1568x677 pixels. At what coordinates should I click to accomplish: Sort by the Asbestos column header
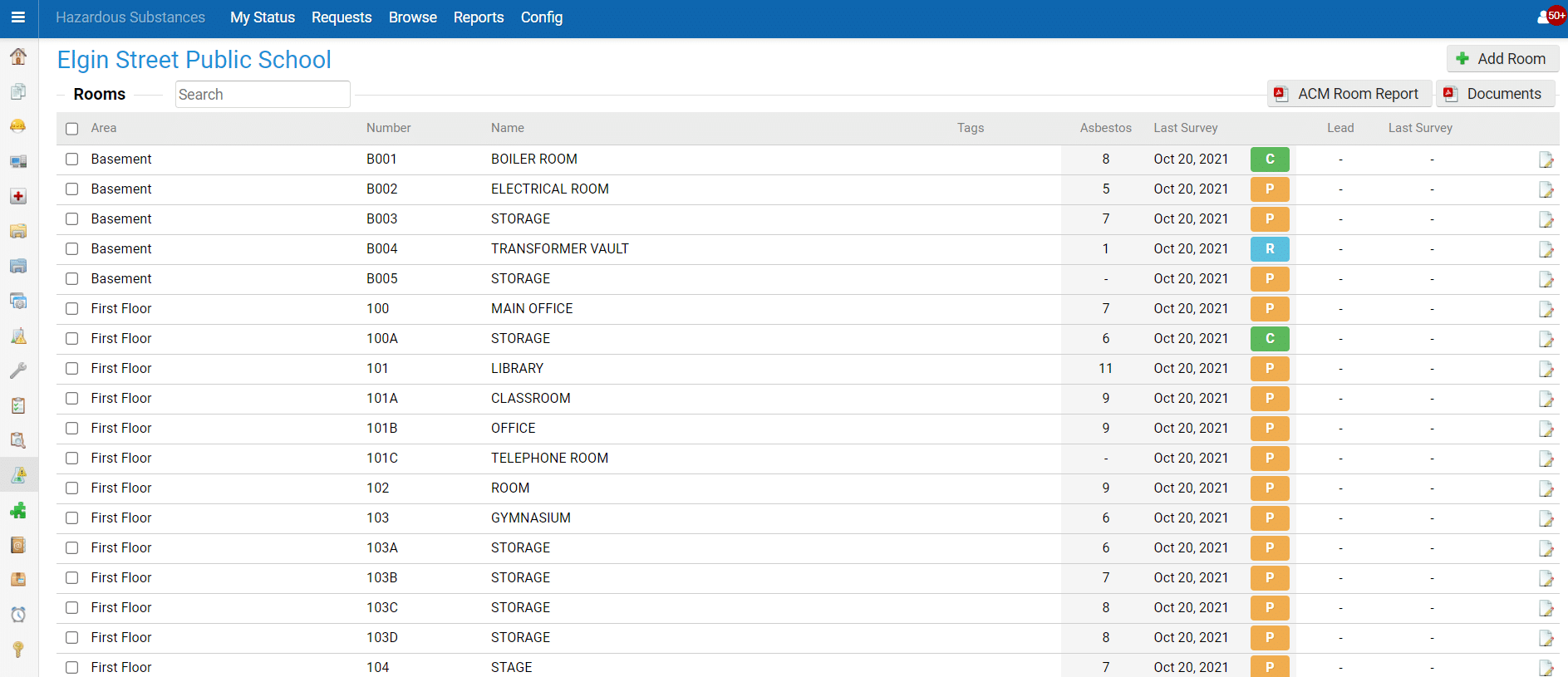(1105, 128)
